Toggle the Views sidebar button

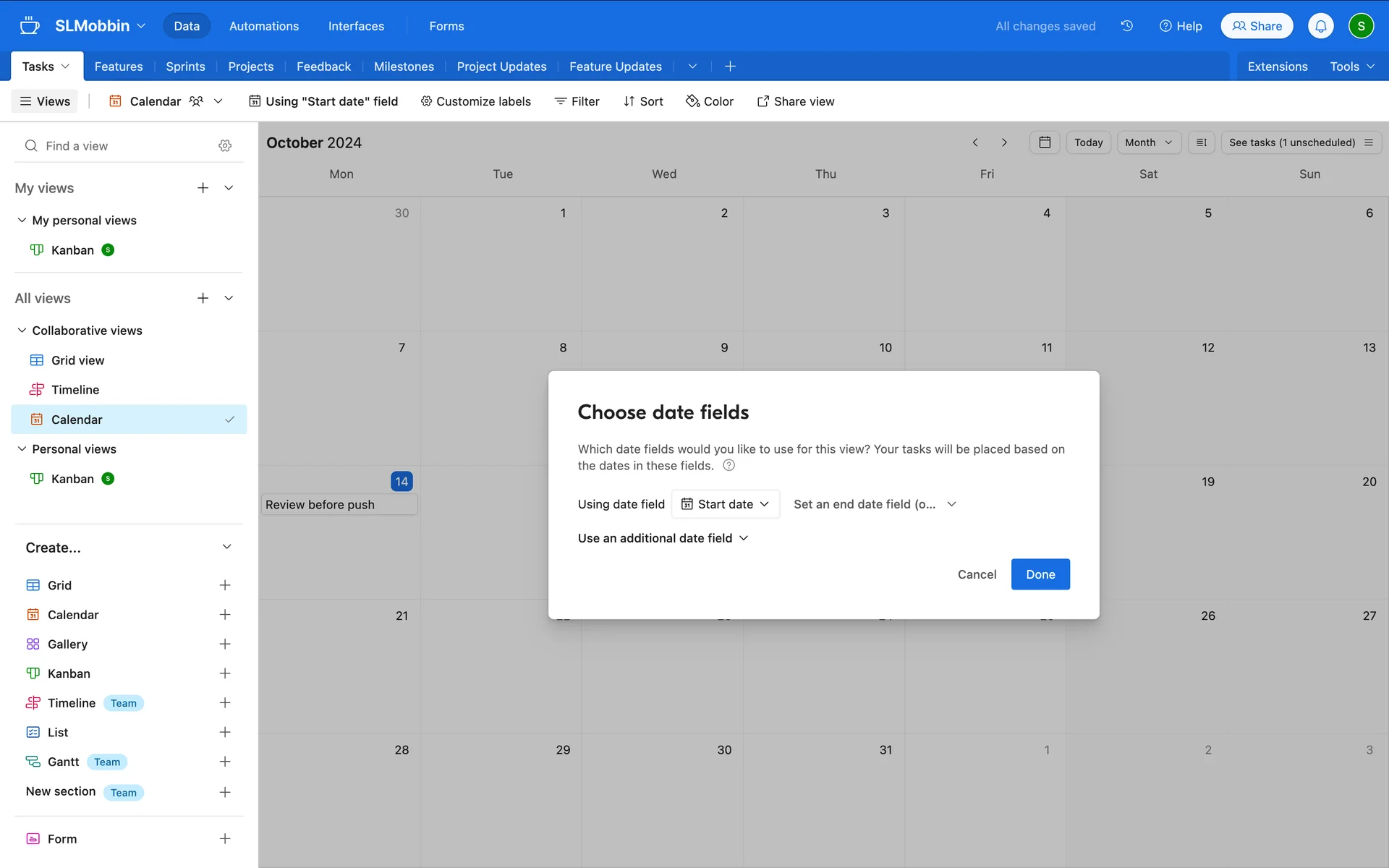point(45,101)
